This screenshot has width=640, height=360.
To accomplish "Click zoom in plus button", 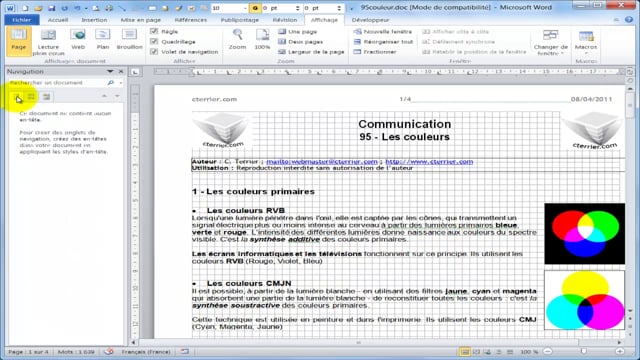I will (x=620, y=351).
